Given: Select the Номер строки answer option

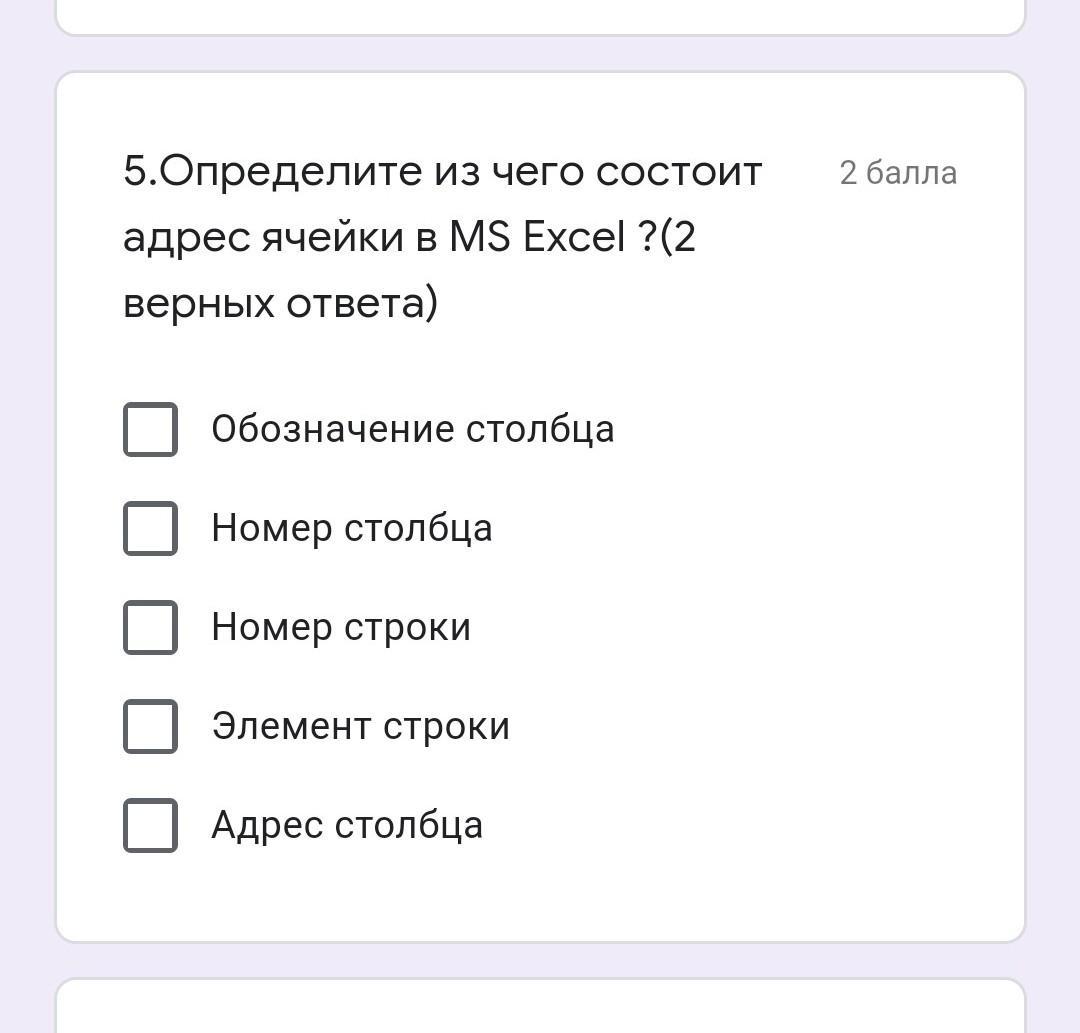Looking at the screenshot, I should 340,627.
